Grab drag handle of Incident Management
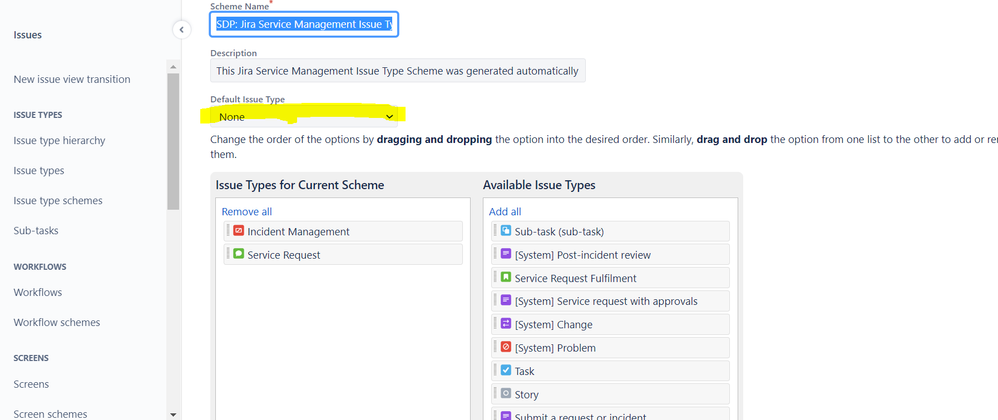The image size is (998, 420). click(228, 231)
